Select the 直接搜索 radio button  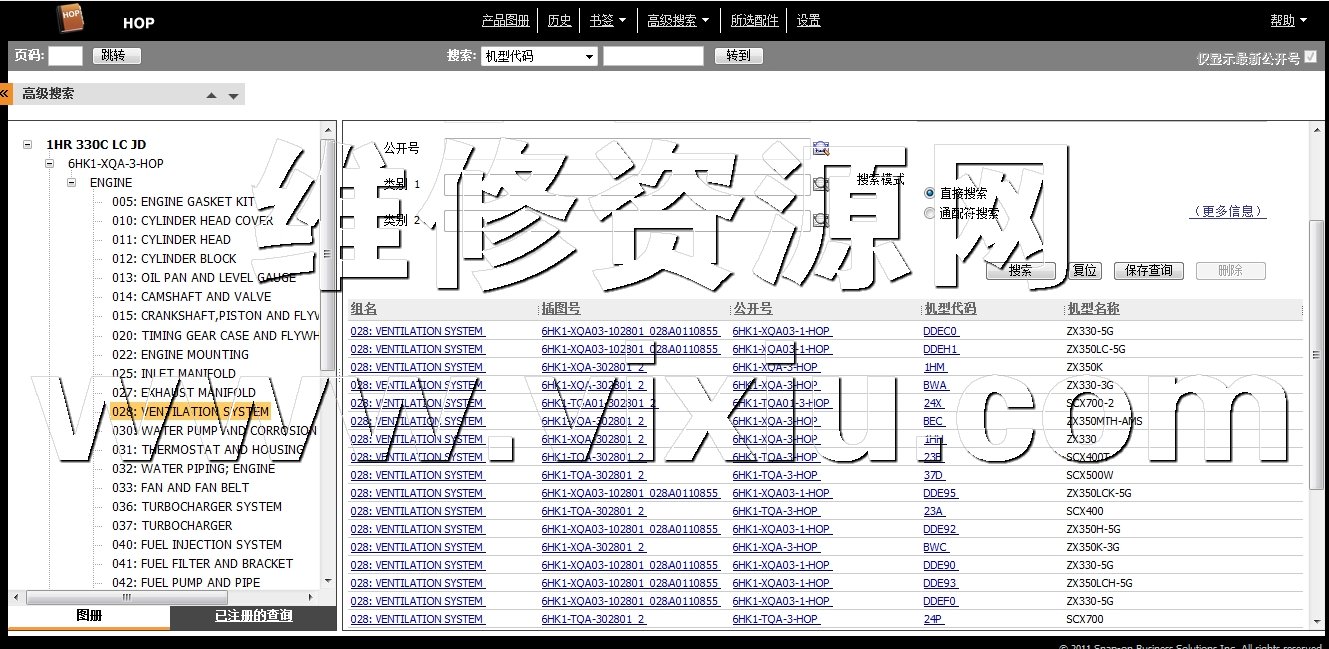pyautogui.click(x=930, y=193)
